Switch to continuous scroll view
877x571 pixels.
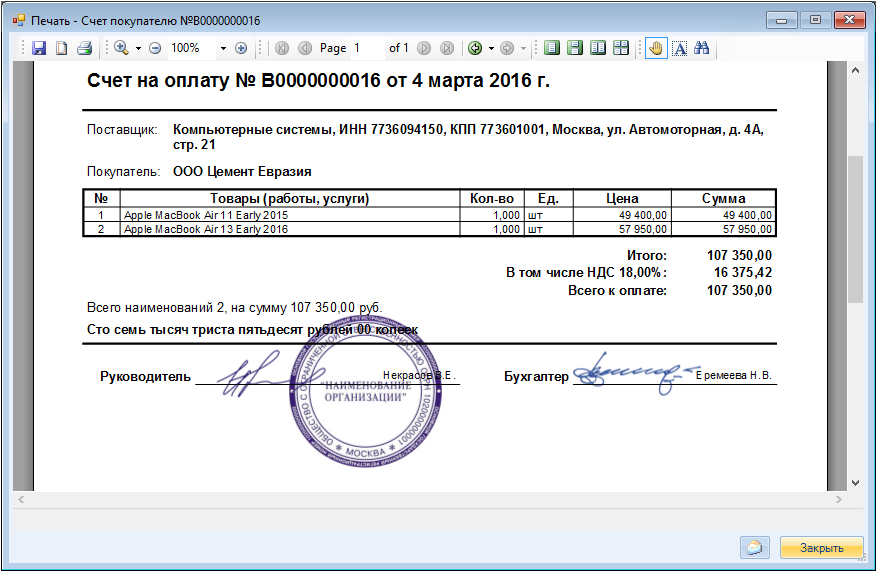click(575, 48)
